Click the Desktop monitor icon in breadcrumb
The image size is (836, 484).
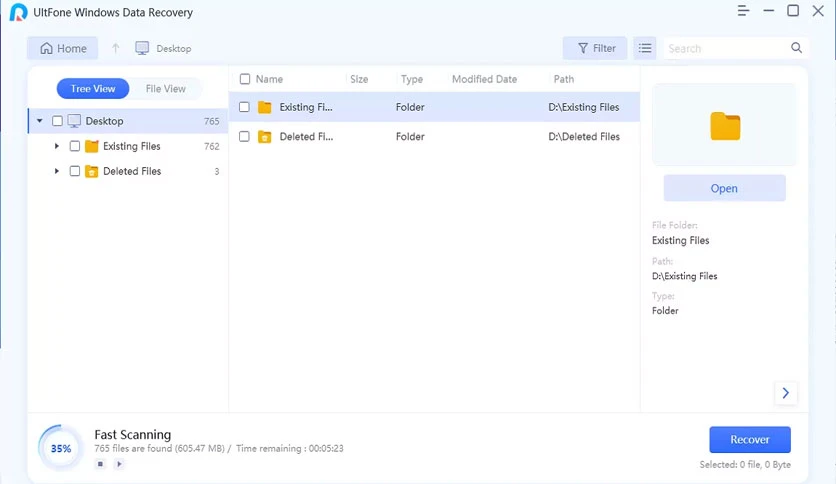[x=142, y=49]
